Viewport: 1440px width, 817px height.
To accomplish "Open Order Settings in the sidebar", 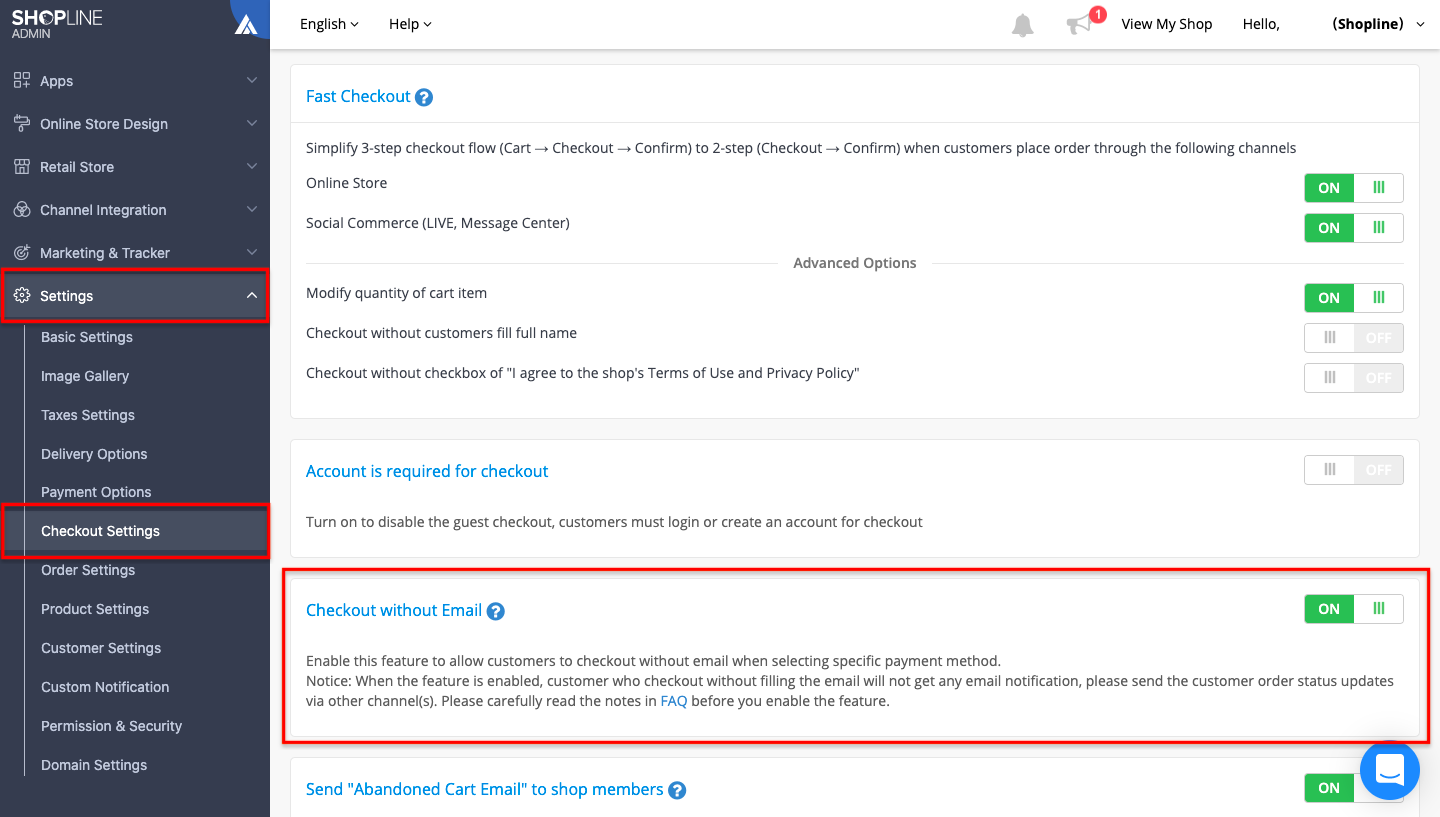I will coord(88,570).
